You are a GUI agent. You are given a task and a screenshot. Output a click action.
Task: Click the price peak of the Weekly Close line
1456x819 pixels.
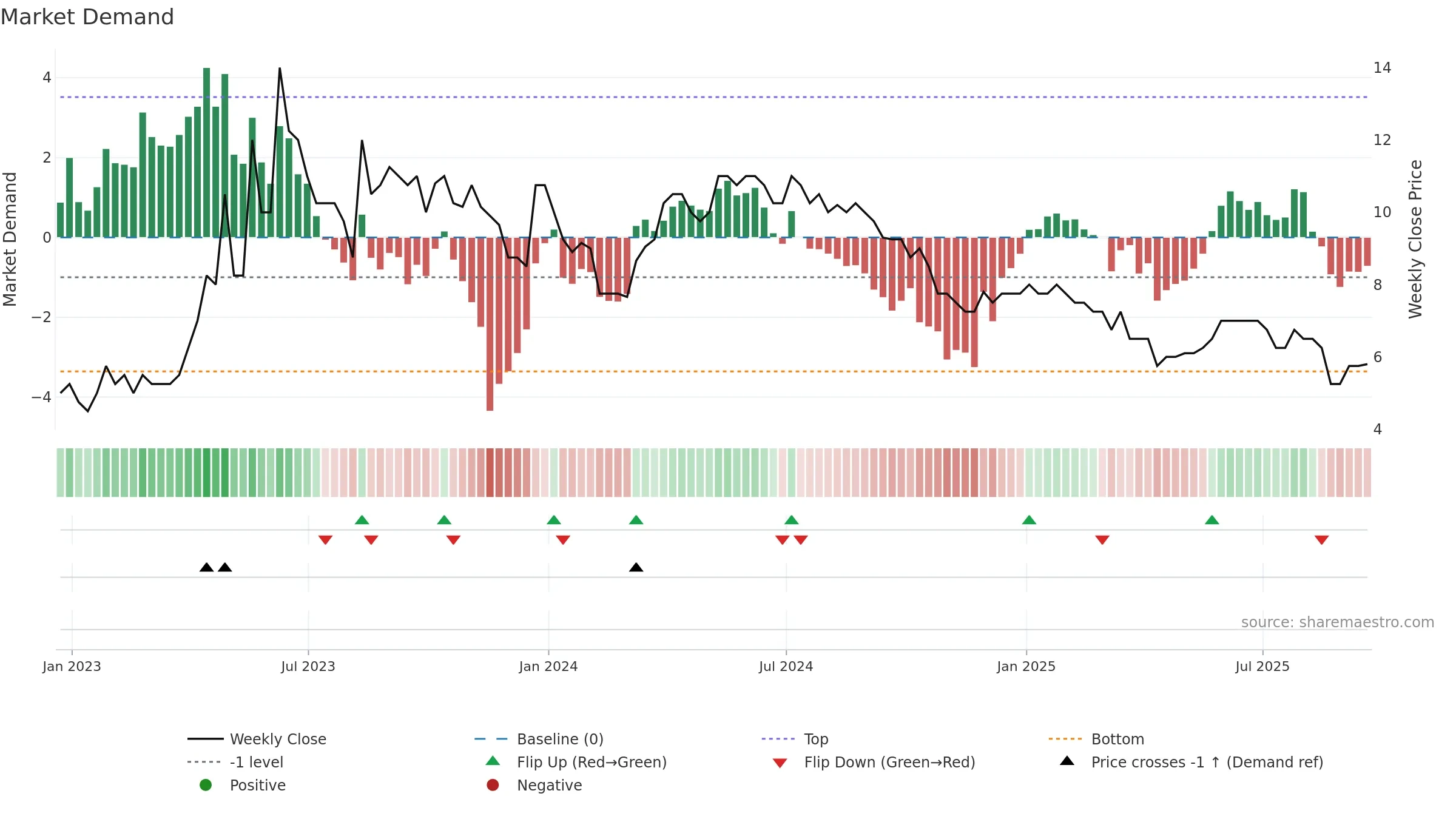click(x=280, y=69)
